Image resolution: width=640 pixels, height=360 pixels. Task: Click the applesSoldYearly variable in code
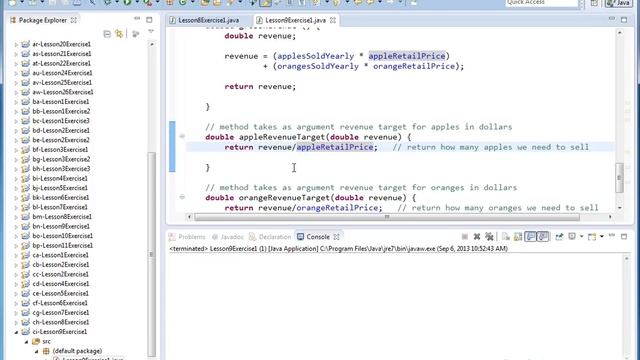[x=316, y=56]
